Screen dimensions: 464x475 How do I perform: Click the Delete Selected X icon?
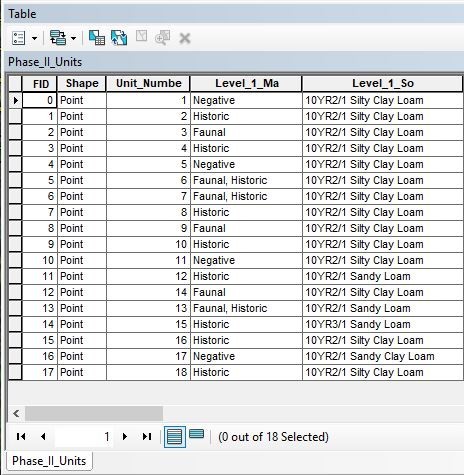point(185,38)
